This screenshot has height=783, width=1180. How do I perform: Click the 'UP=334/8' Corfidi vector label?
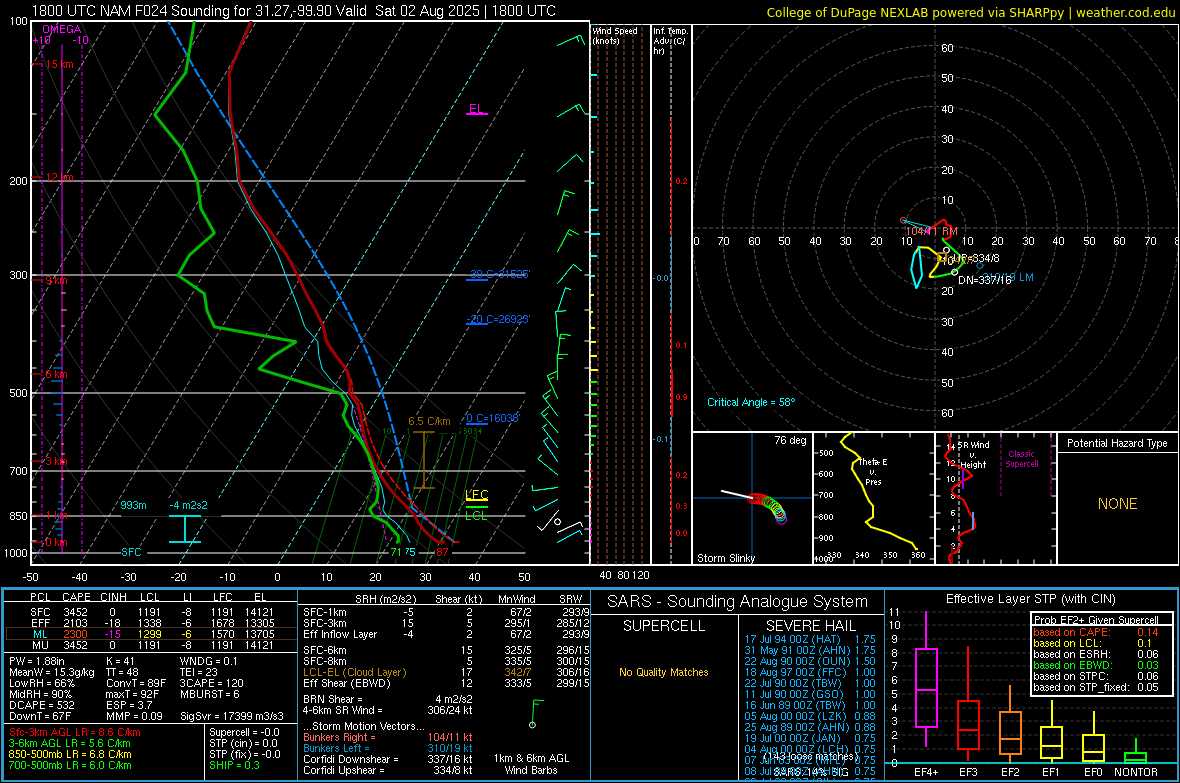pos(976,258)
